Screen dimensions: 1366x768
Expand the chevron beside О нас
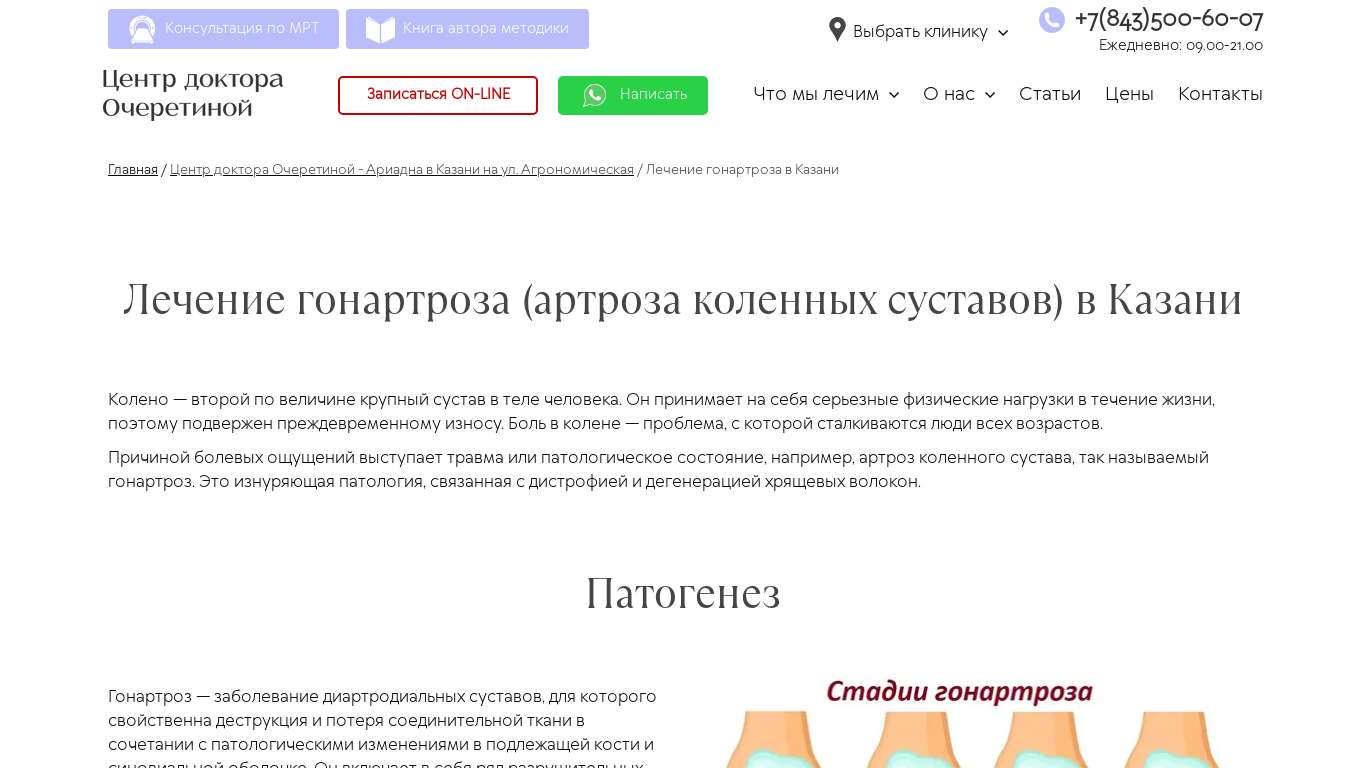[x=990, y=95]
